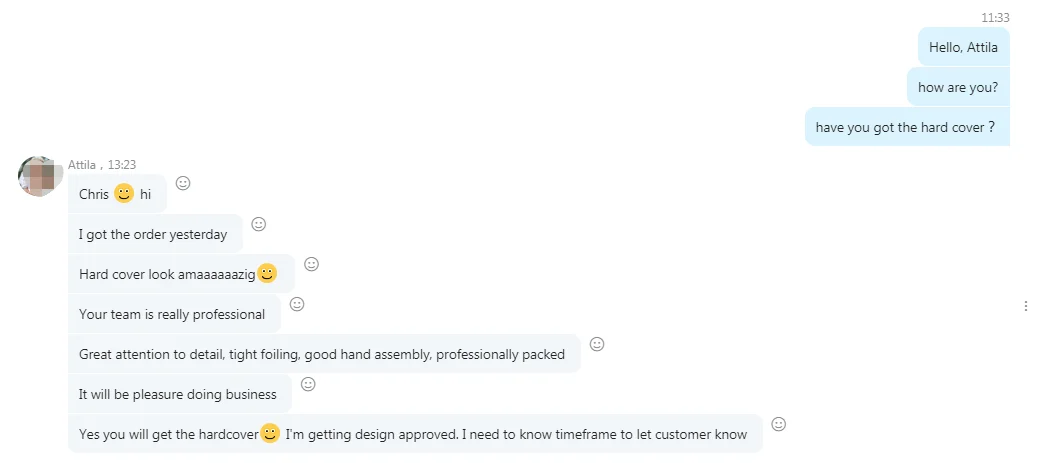Select the "I got the order yesterday" bubble
Image resolution: width=1046 pixels, height=463 pixels.
[x=153, y=234]
